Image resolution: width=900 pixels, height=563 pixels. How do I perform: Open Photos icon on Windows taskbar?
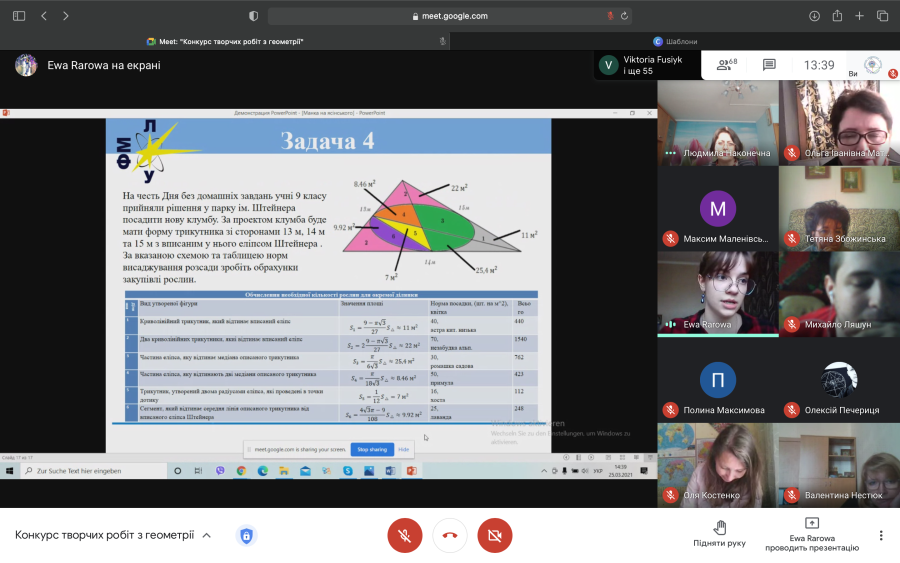(368, 471)
